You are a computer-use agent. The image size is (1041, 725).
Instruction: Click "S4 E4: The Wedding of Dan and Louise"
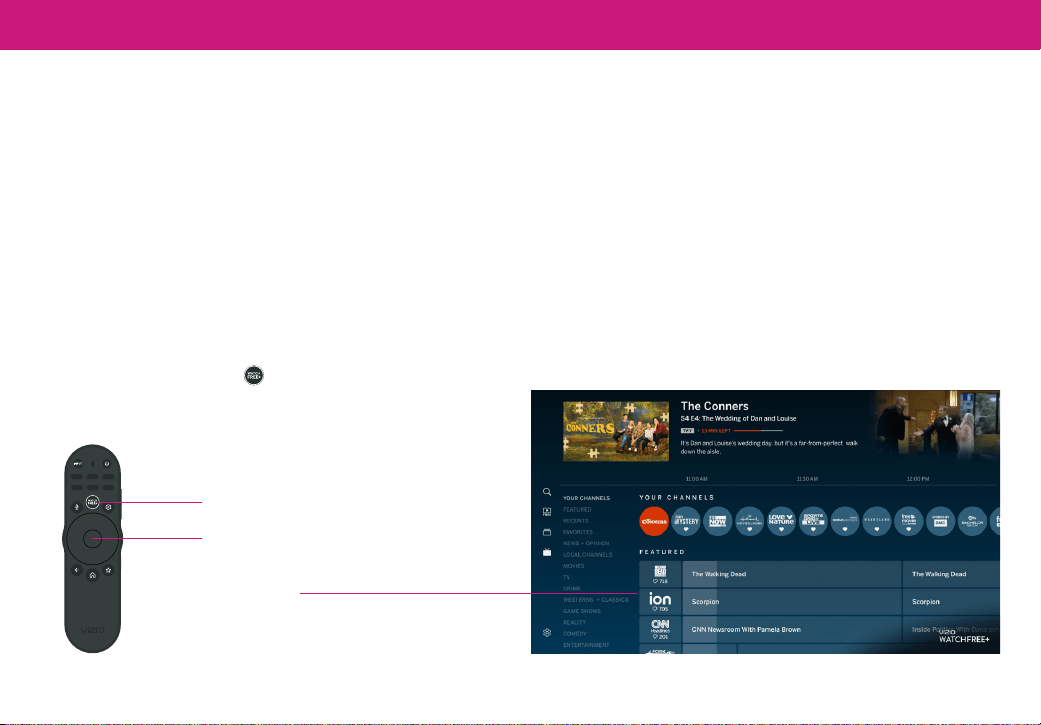point(738,419)
